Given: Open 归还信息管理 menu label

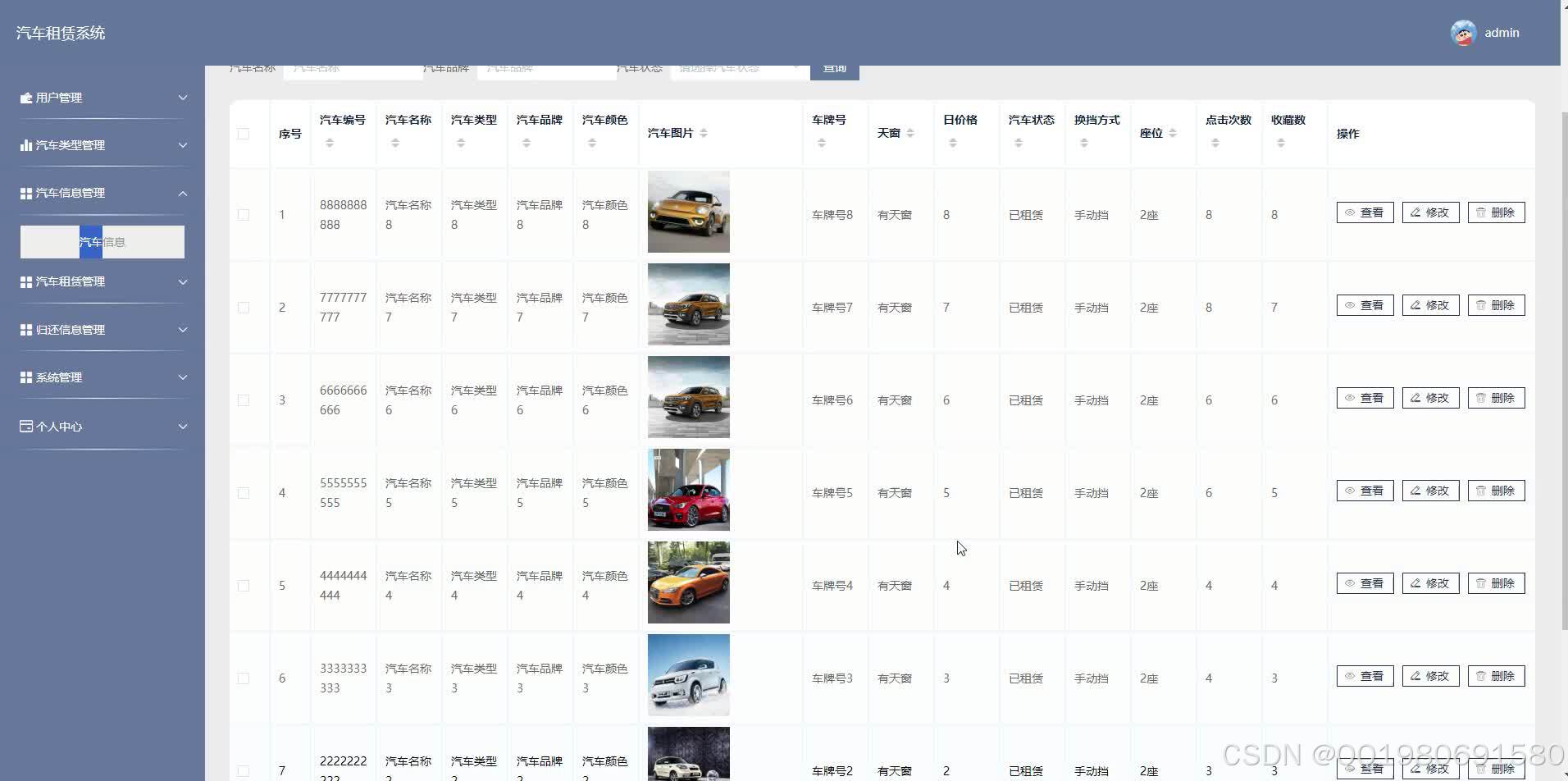Looking at the screenshot, I should [x=71, y=330].
